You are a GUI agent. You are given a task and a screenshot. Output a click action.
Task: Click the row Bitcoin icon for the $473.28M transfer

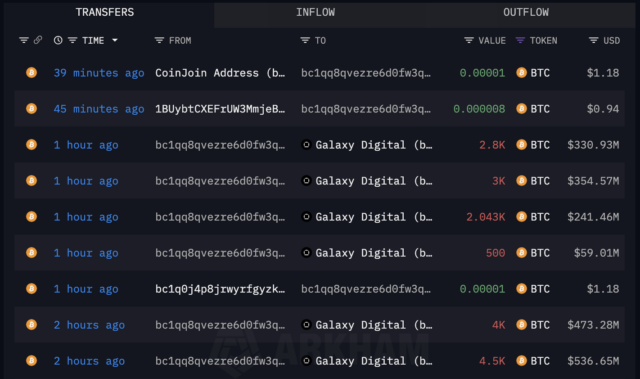[31, 324]
